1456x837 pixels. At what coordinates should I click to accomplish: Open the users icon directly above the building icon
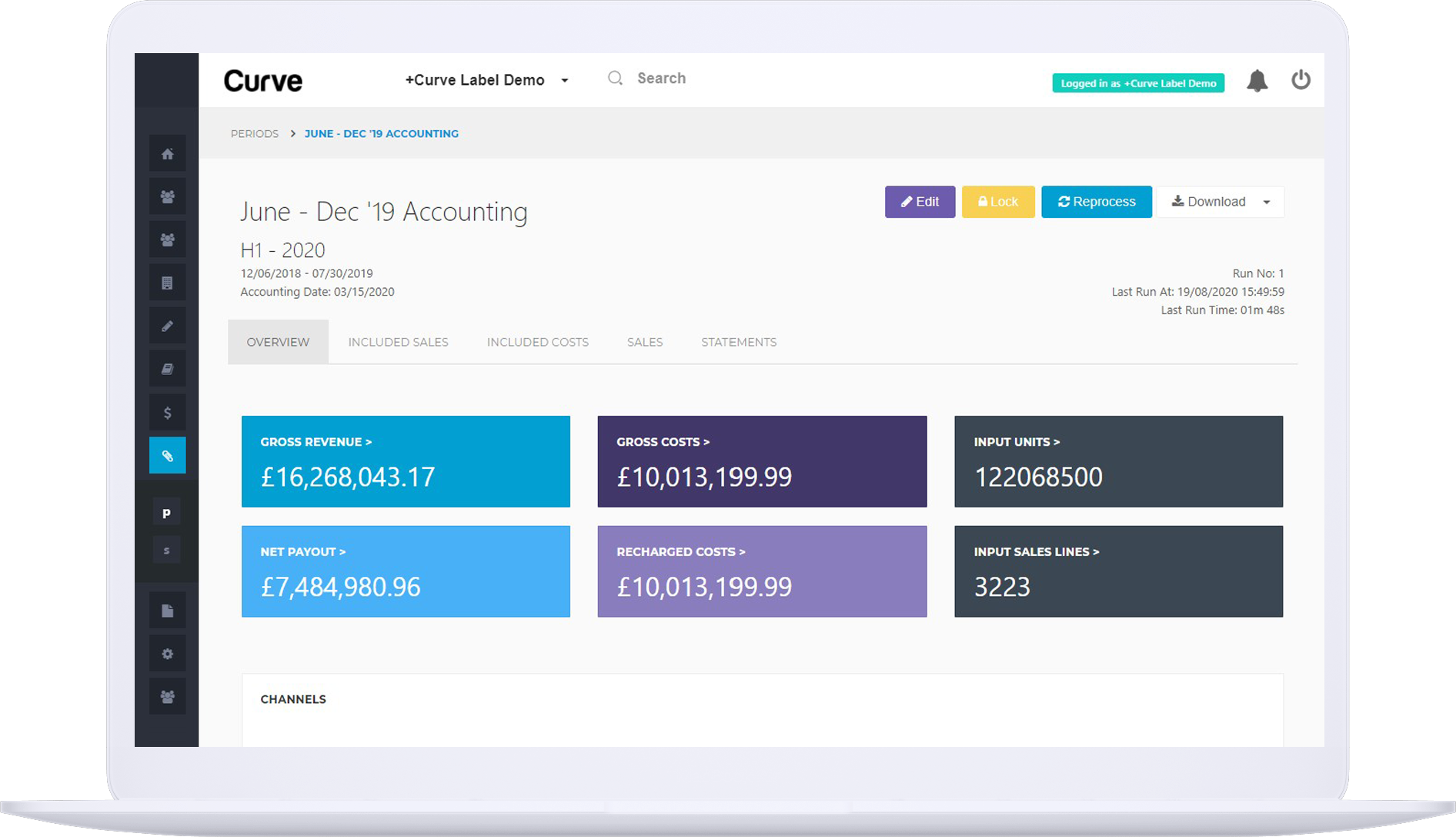tap(167, 239)
